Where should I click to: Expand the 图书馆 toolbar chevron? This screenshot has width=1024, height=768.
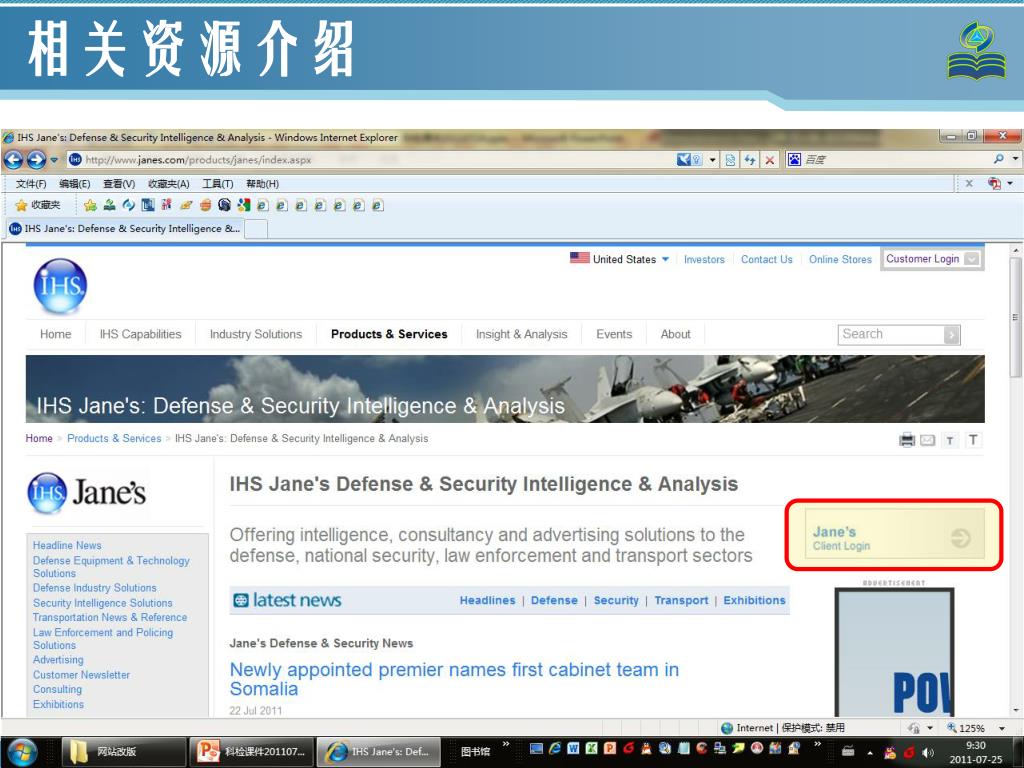point(505,744)
